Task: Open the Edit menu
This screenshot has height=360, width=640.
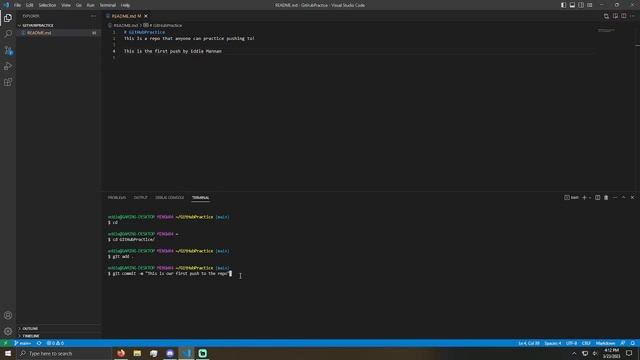Action: click(30, 5)
